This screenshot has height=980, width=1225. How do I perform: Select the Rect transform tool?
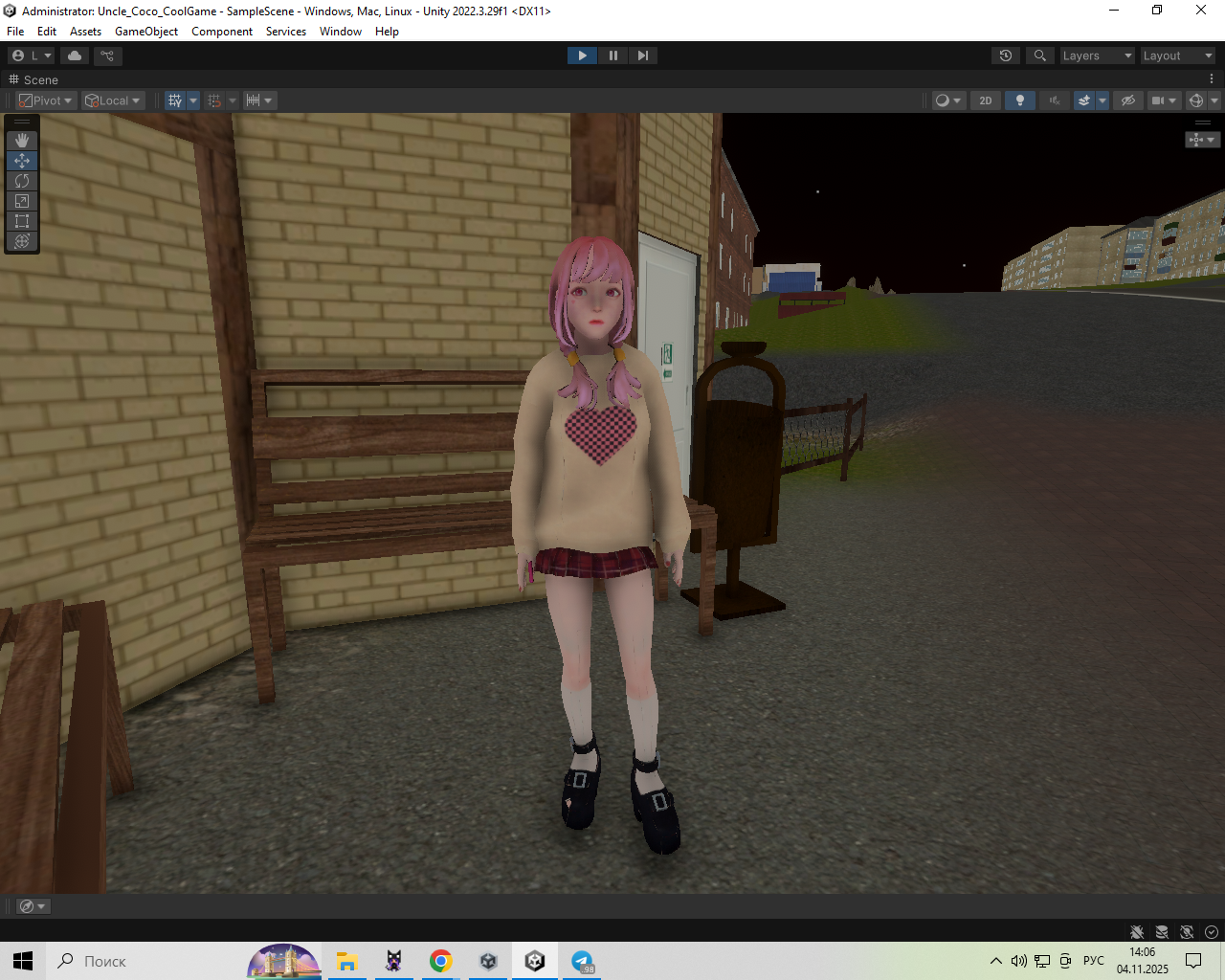(22, 221)
